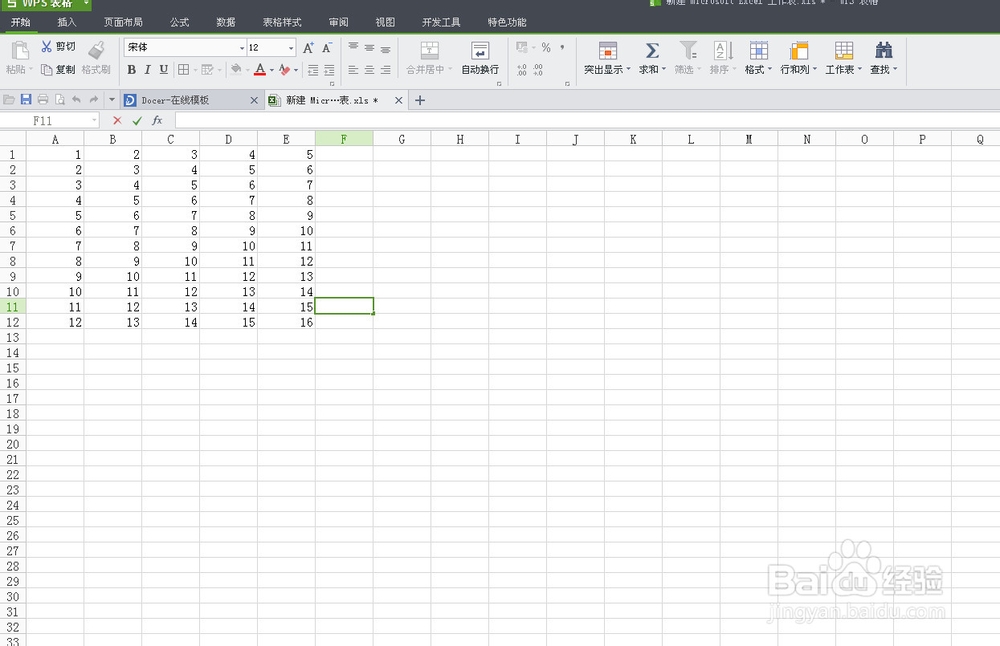Apply percent number style
The height and width of the screenshot is (646, 1000).
click(x=546, y=47)
